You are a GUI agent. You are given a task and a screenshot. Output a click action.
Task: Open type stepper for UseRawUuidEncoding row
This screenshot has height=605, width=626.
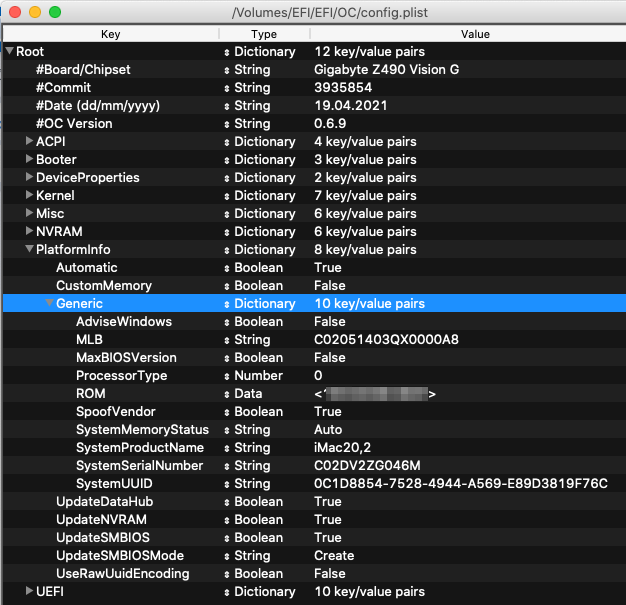coord(227,574)
